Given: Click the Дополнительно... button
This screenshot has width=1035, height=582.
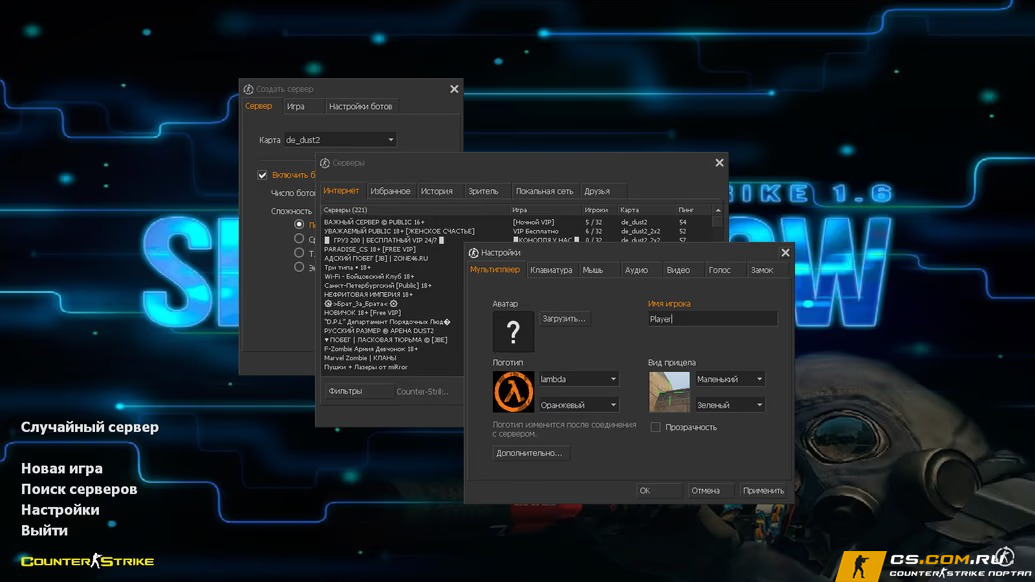Looking at the screenshot, I should click(529, 453).
